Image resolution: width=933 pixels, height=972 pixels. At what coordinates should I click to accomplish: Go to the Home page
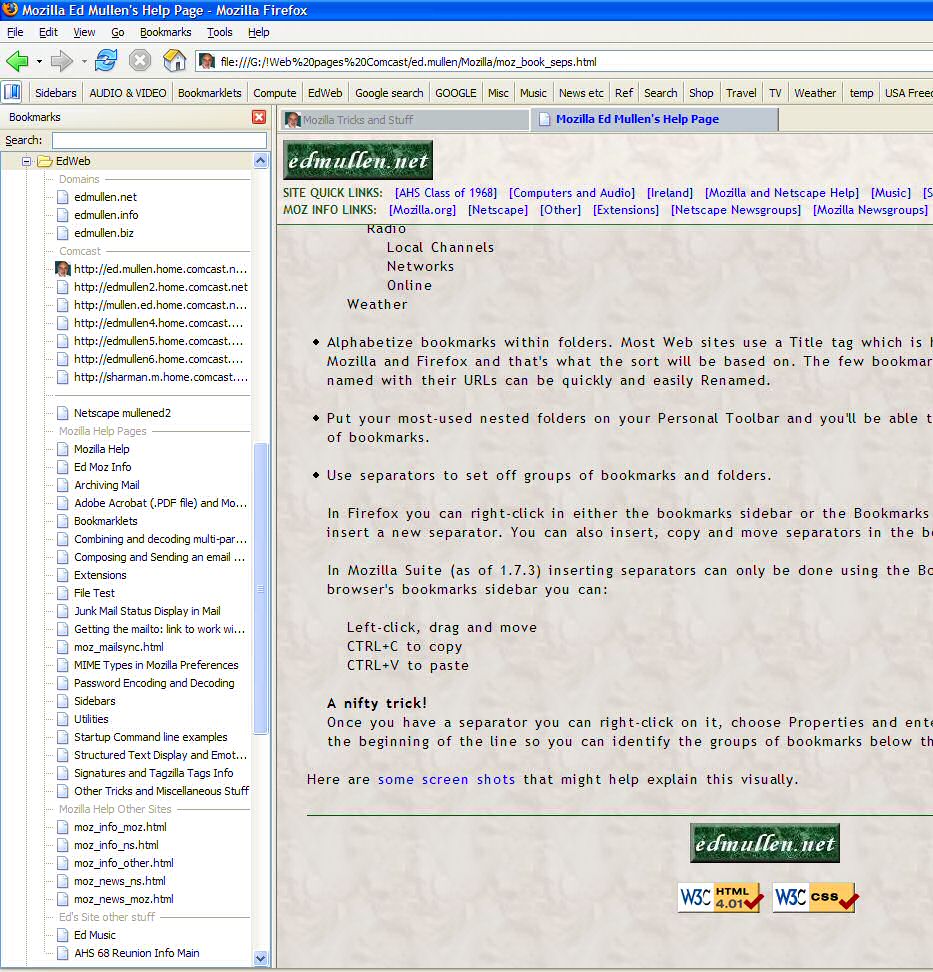tap(174, 61)
